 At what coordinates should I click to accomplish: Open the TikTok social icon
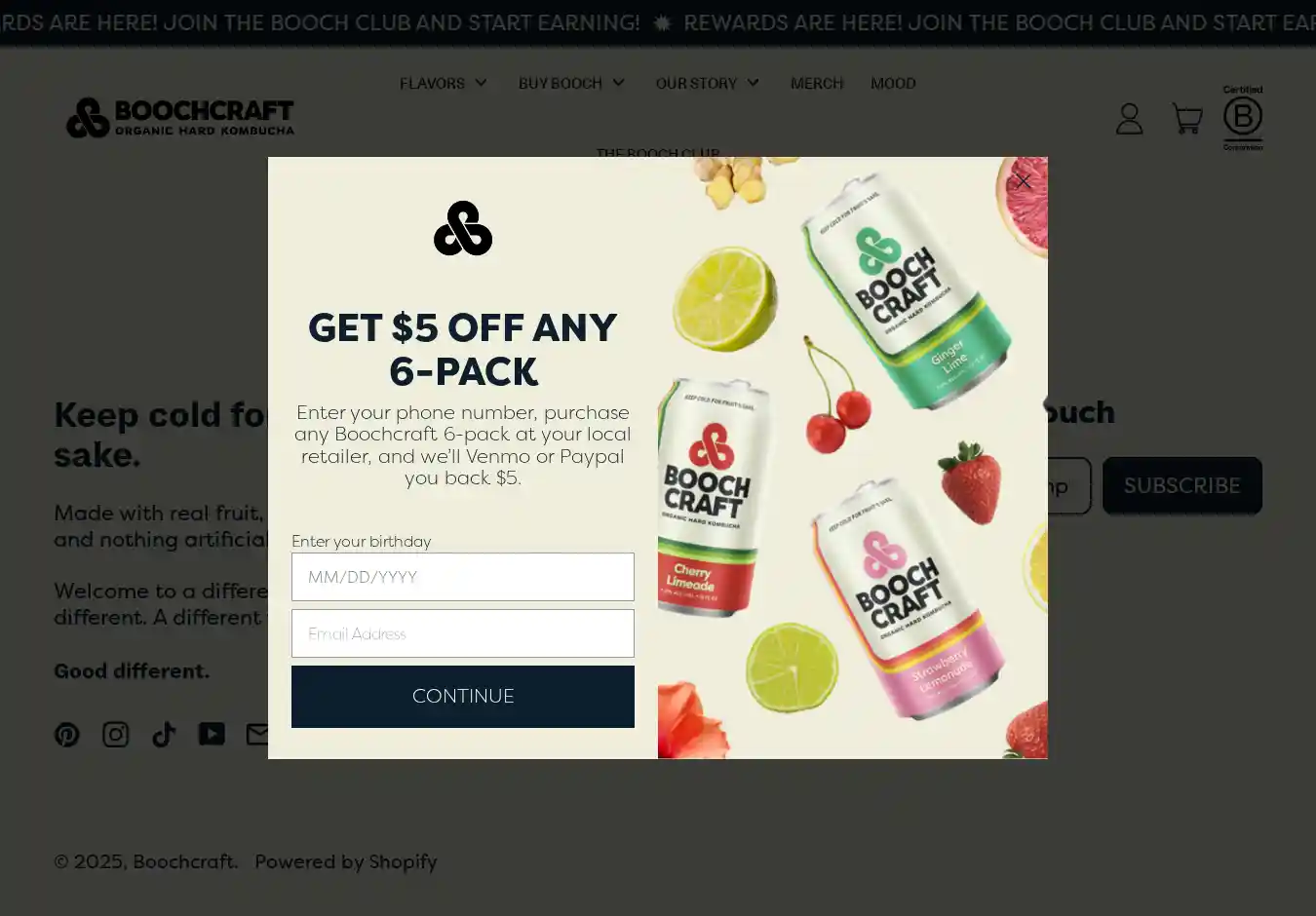point(164,735)
